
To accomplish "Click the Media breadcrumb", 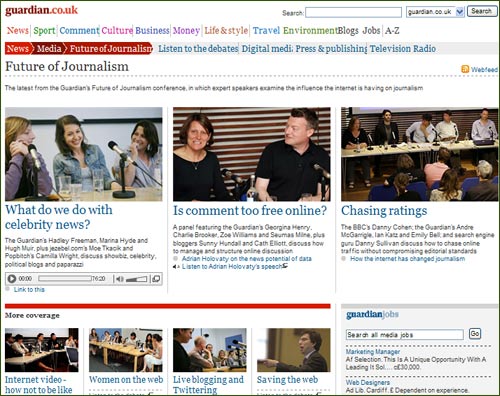I will pos(49,49).
